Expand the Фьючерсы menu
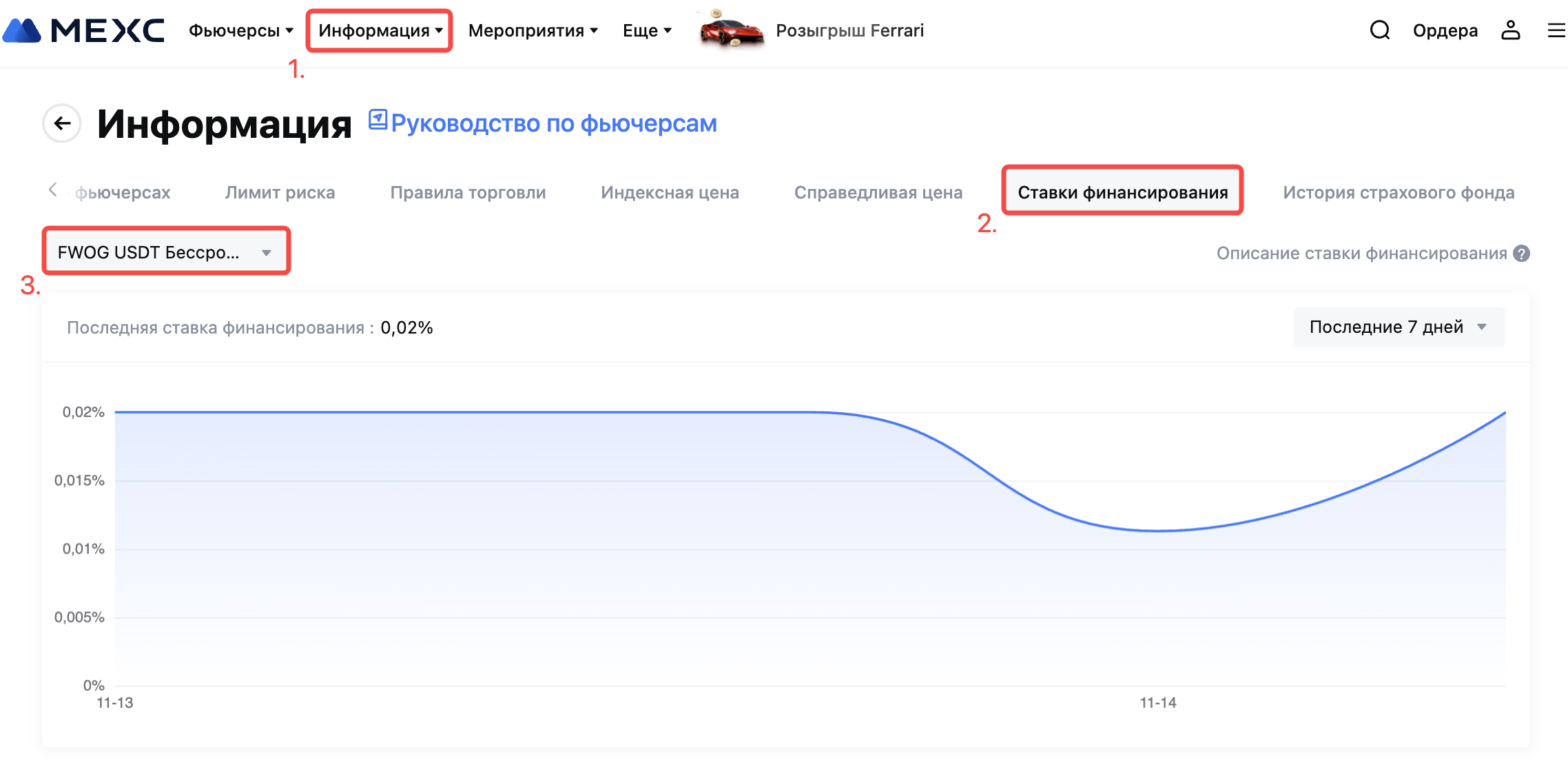The width and height of the screenshot is (1568, 765). pos(240,30)
